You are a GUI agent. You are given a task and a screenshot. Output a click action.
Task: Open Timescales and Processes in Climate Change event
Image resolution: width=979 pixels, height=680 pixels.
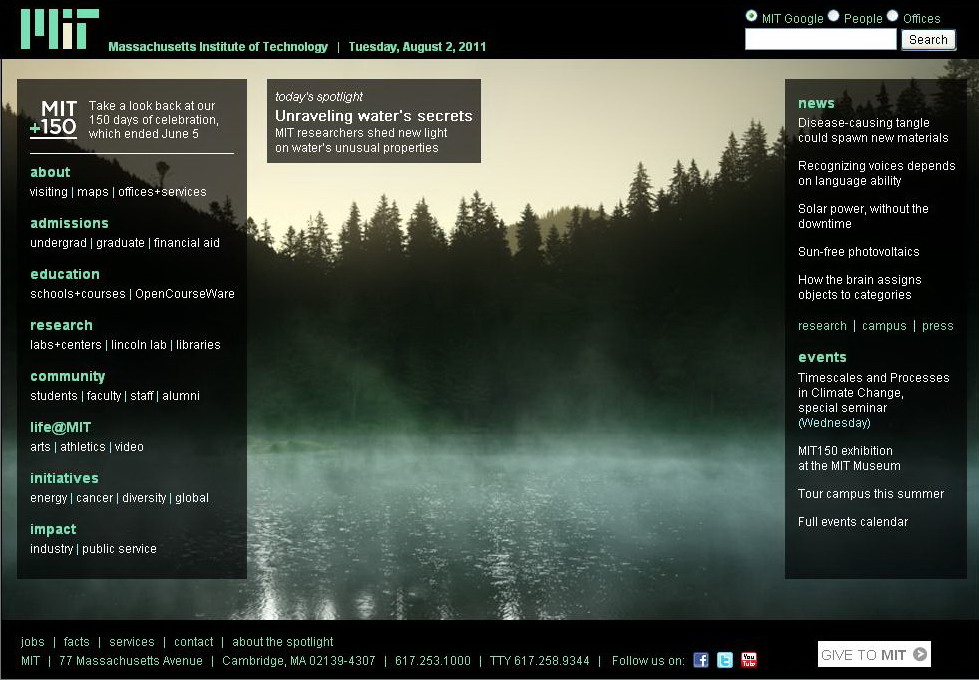(x=873, y=400)
